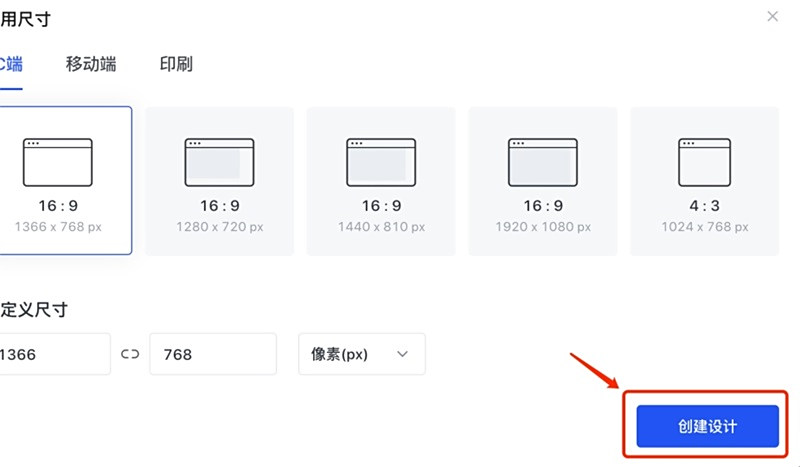800x467 pixels.
Task: Close the size dialog with the X
Action: 772,16
